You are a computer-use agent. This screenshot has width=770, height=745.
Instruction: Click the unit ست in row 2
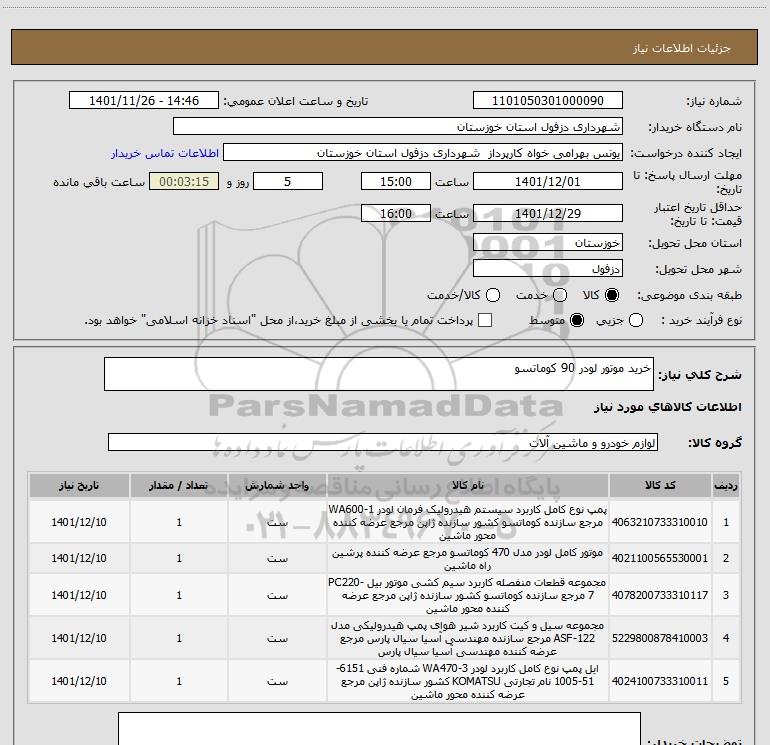pyautogui.click(x=277, y=559)
